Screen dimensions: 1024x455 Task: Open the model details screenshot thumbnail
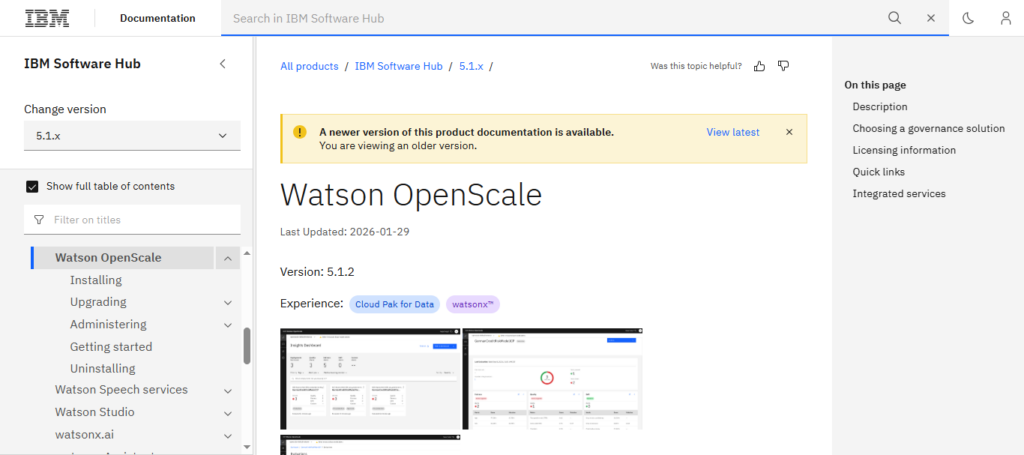point(553,379)
